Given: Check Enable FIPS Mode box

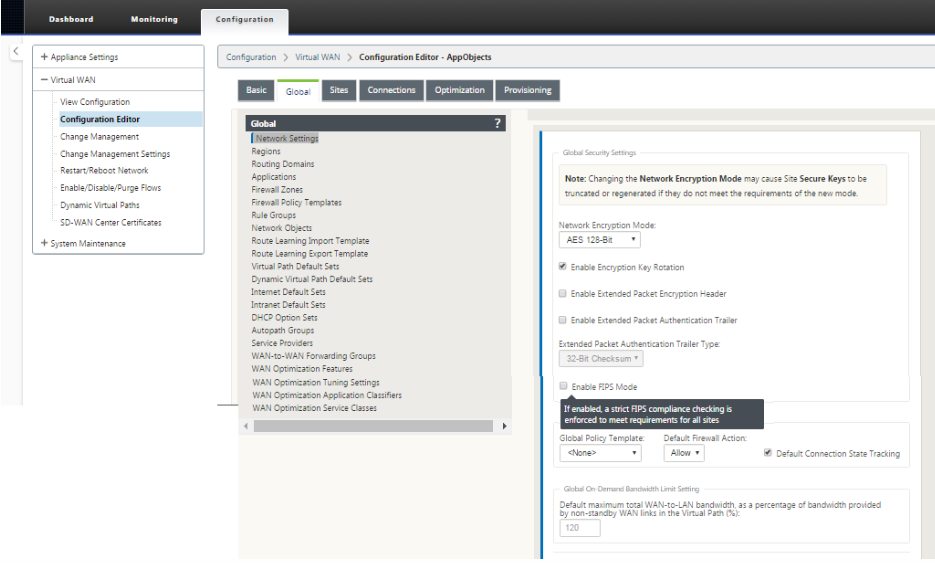Looking at the screenshot, I should (564, 386).
